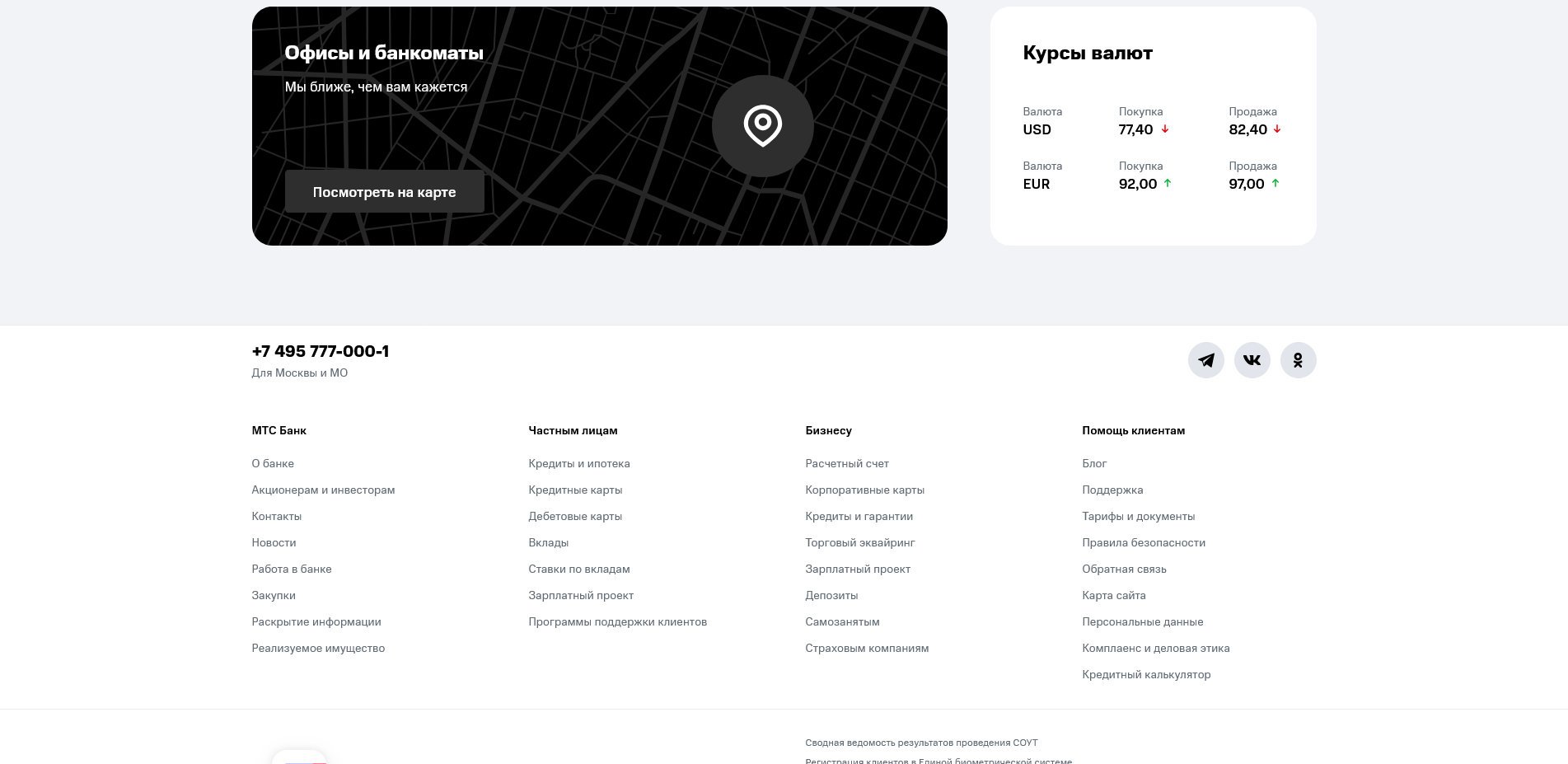Click the red arrow beside USD purchase rate

[1165, 129]
